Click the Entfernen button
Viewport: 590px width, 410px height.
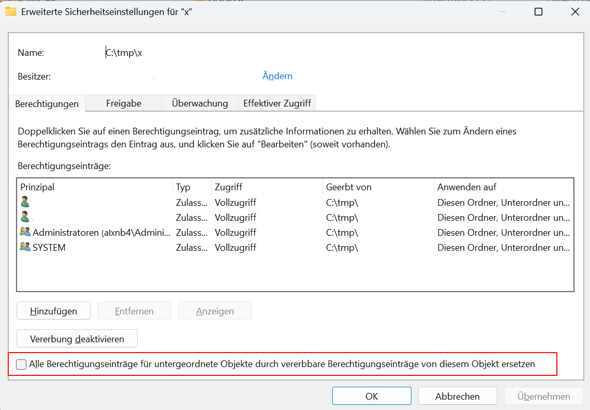coord(134,311)
